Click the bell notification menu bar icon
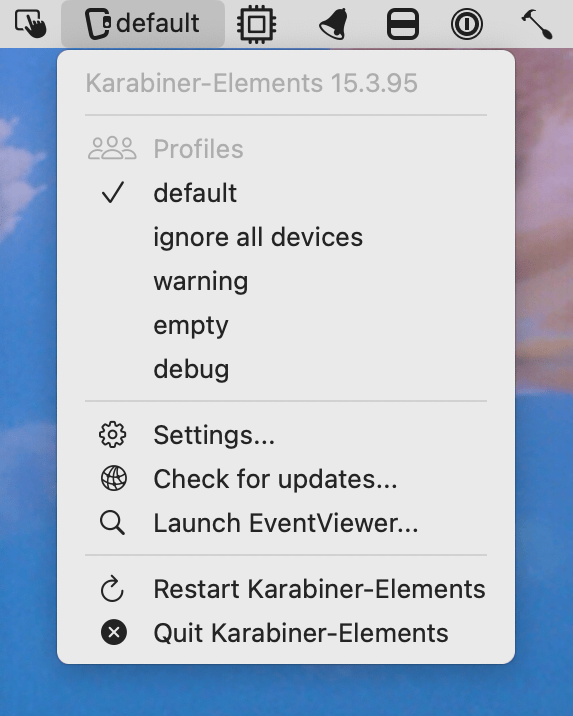 tap(333, 24)
